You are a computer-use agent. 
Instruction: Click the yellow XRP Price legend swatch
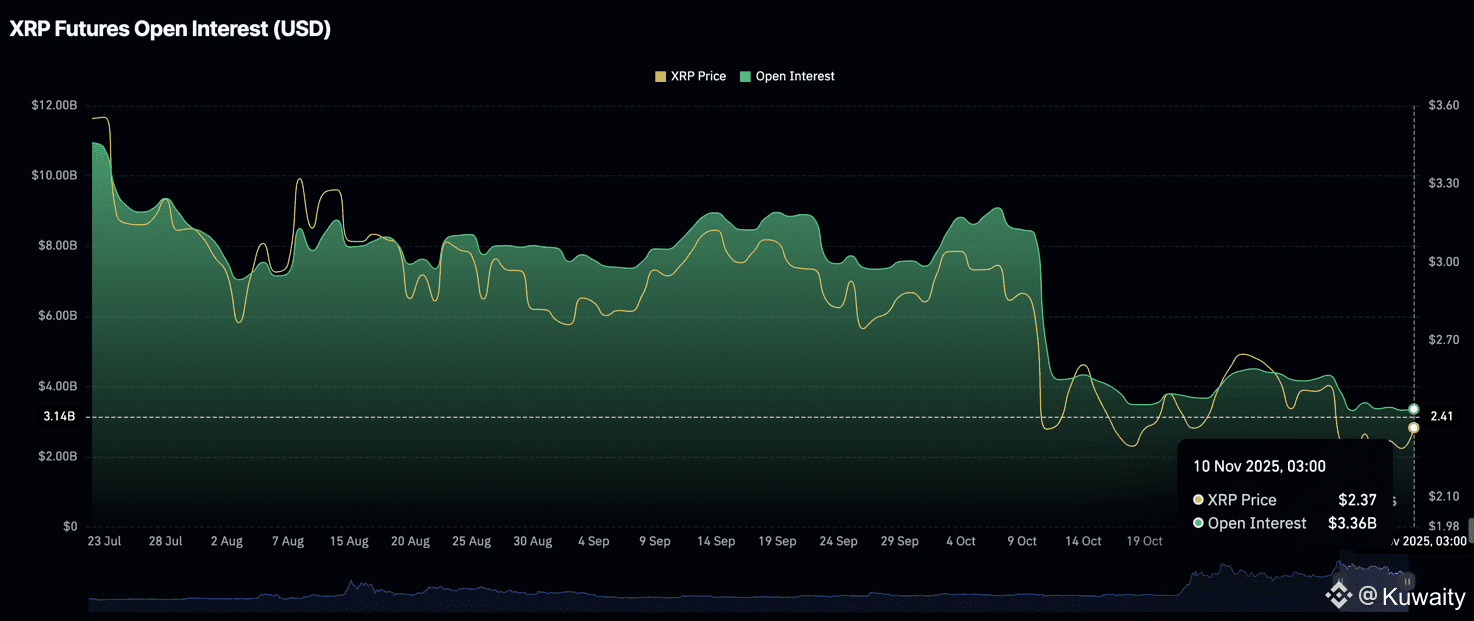coord(660,76)
